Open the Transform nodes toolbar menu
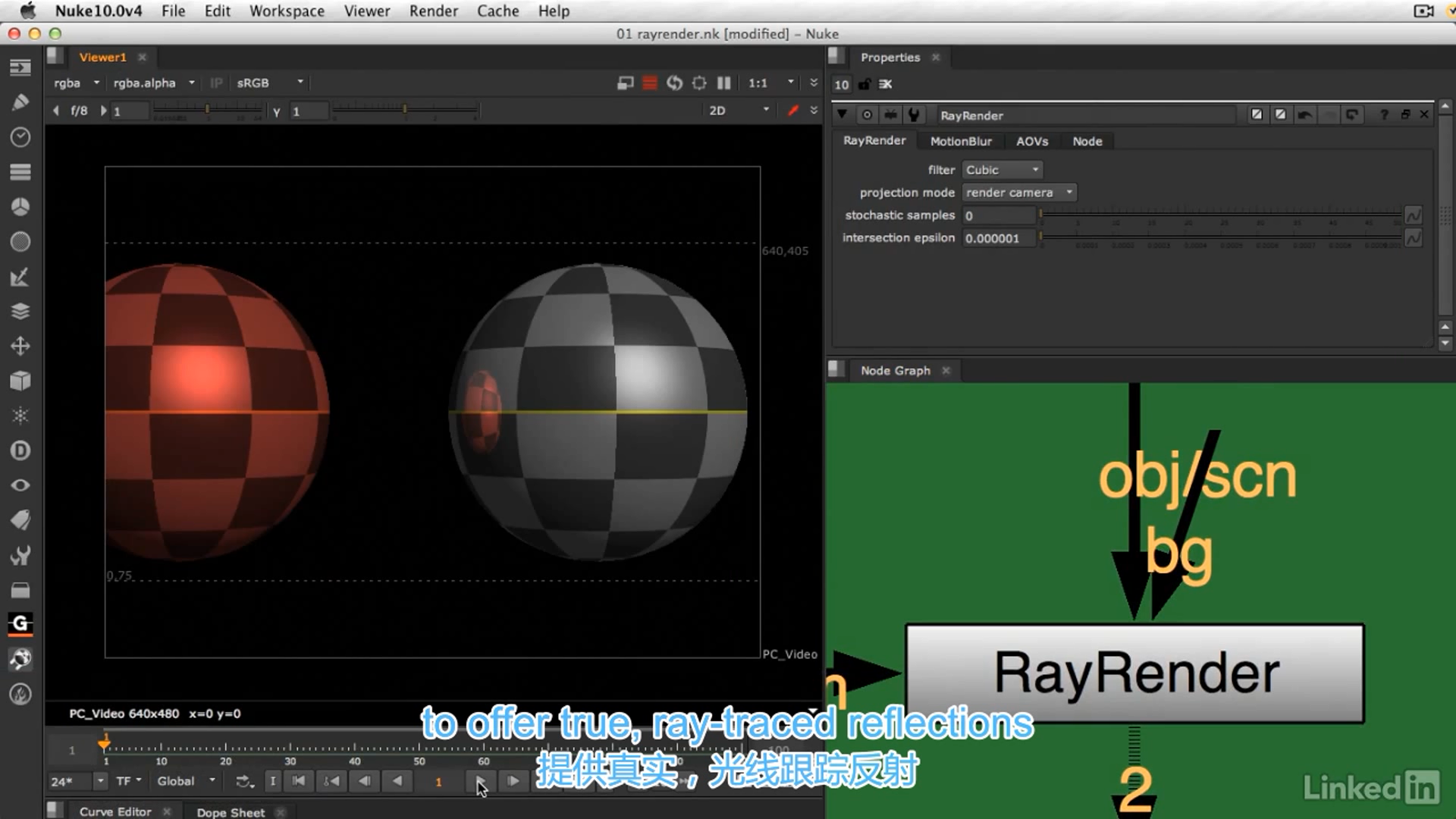Screen dimensions: 1456x819 (20, 347)
